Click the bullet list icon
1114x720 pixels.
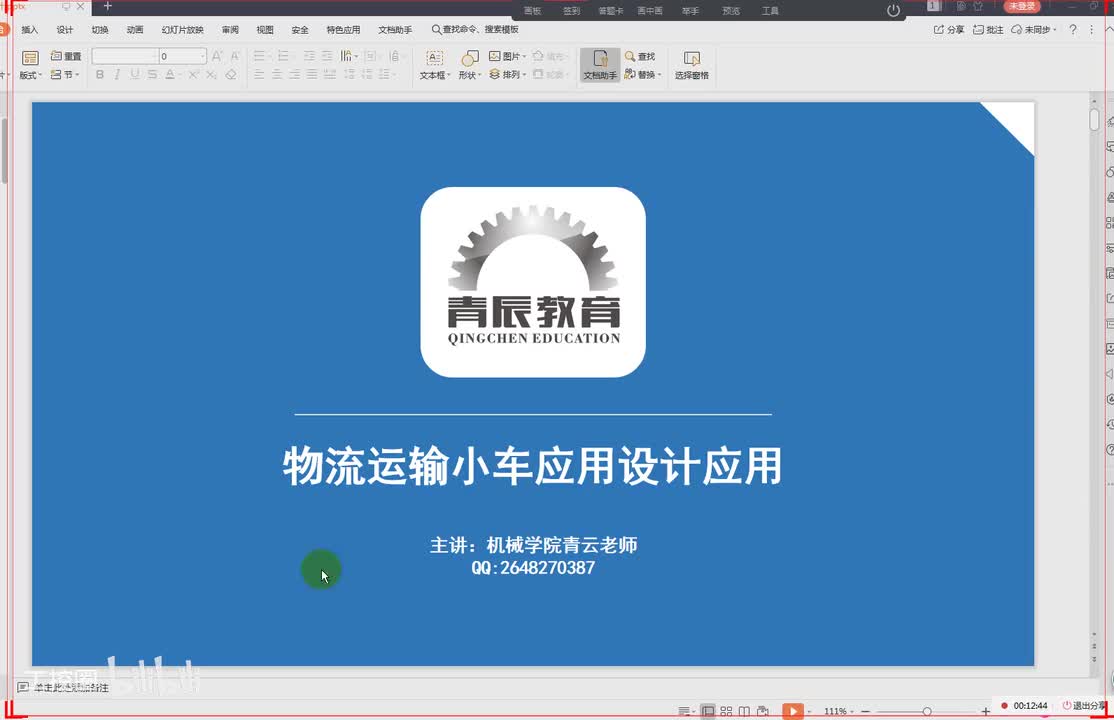coord(260,56)
